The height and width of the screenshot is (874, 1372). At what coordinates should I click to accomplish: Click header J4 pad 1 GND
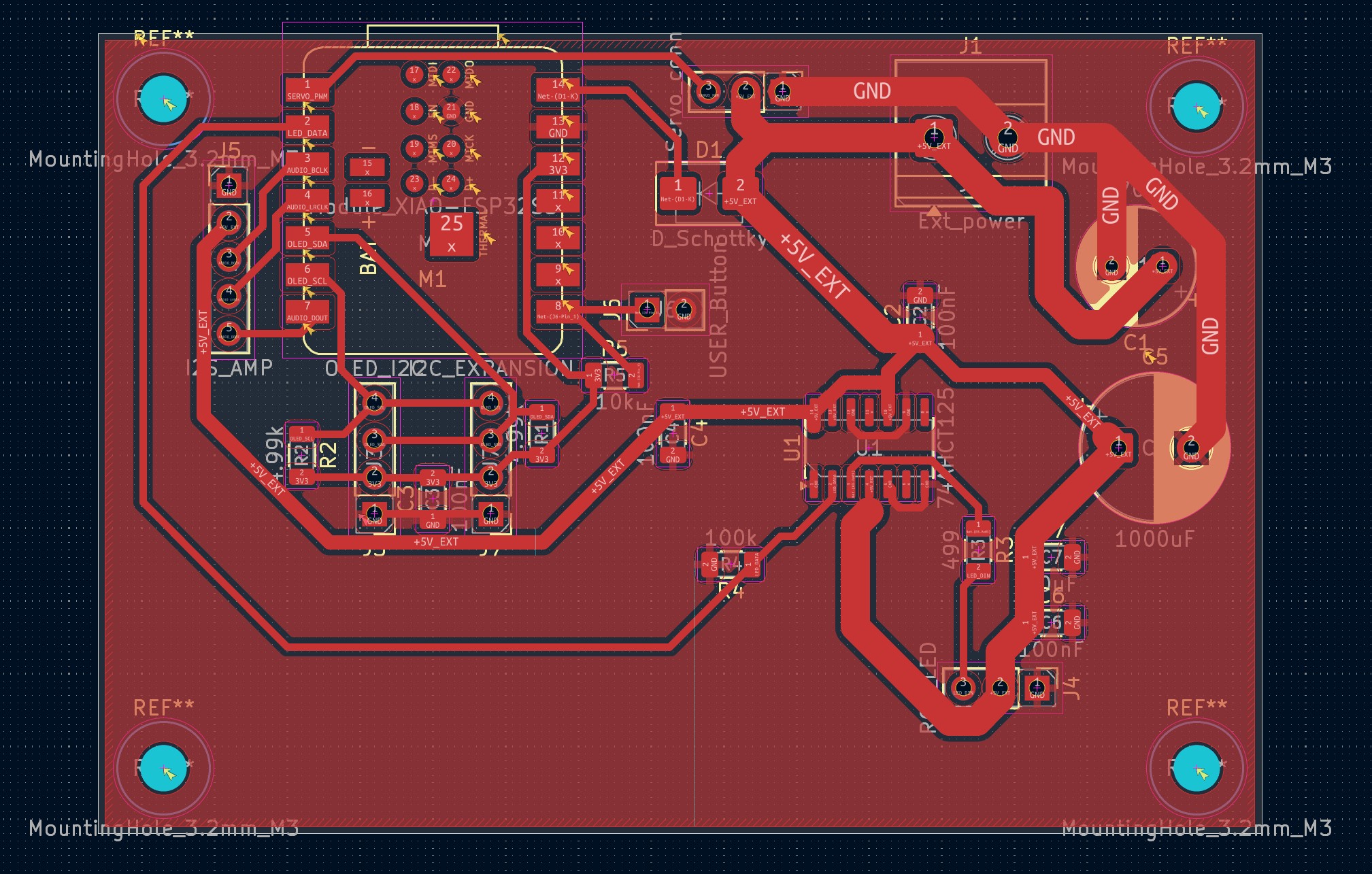coord(1037,687)
